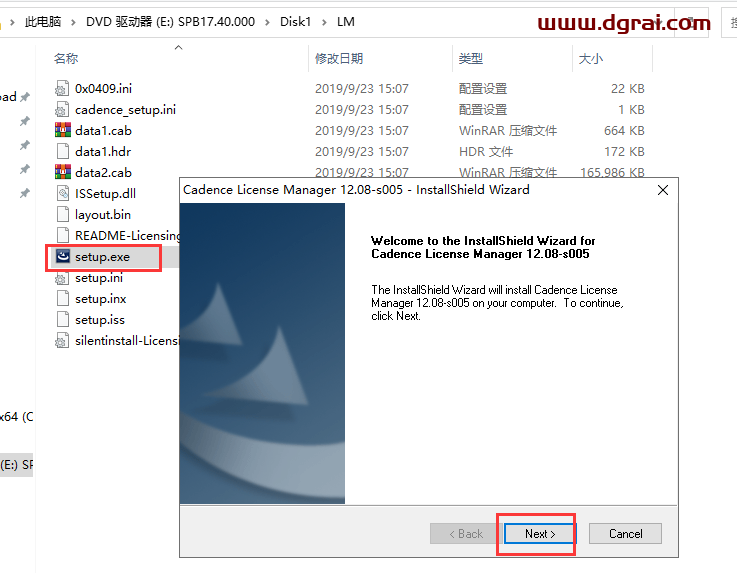Go to Disk1 breadcrumb folder
737x573 pixels.
tap(296, 22)
